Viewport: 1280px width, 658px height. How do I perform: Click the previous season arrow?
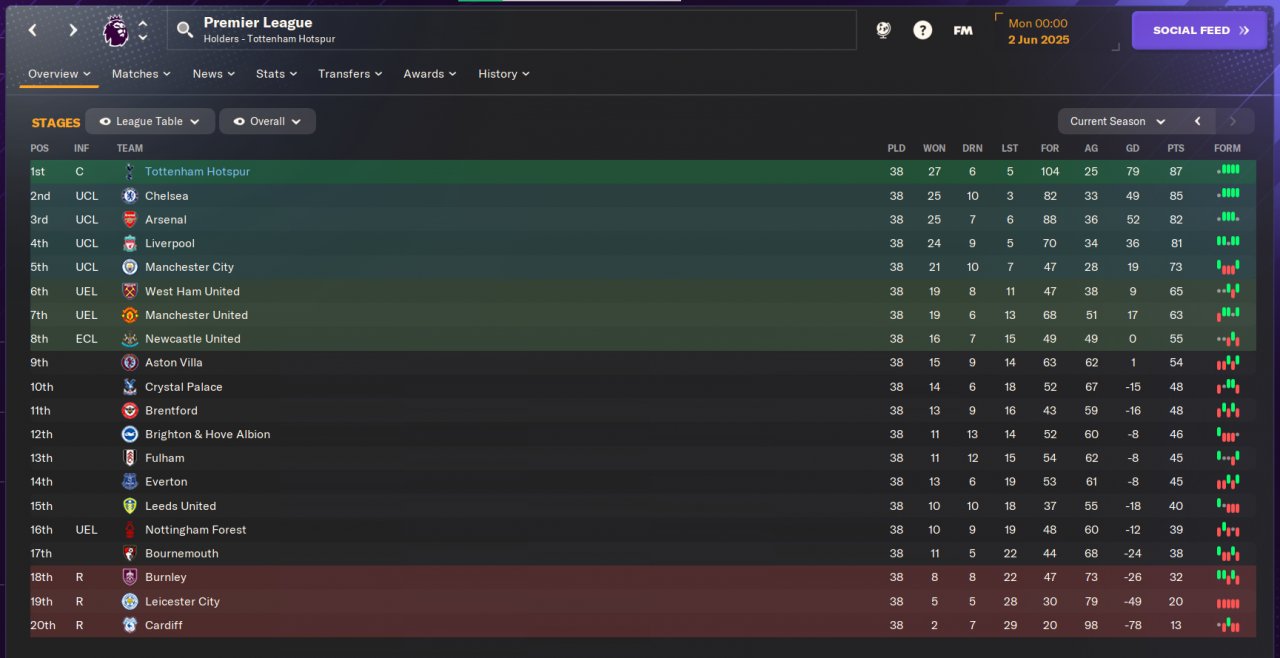click(1197, 121)
